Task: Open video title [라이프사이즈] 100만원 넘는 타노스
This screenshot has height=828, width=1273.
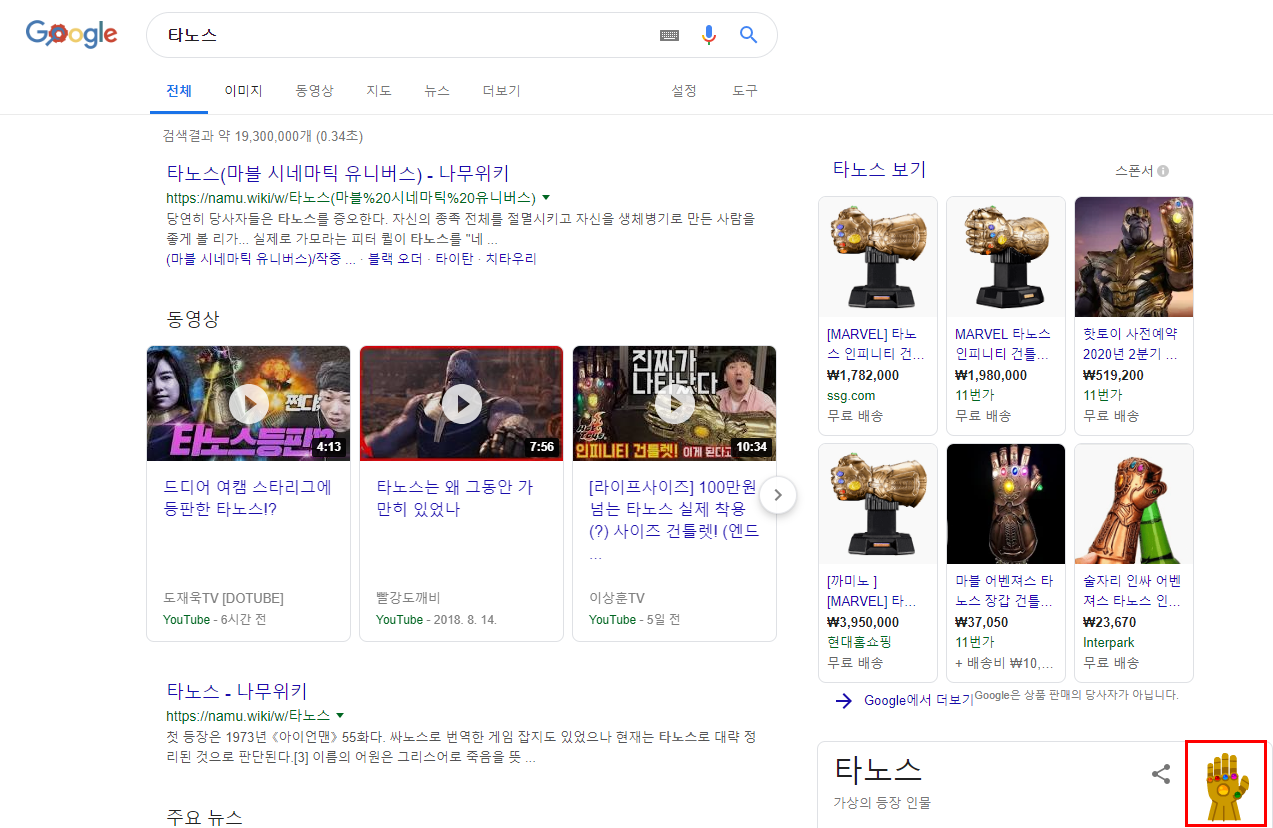Action: point(675,520)
